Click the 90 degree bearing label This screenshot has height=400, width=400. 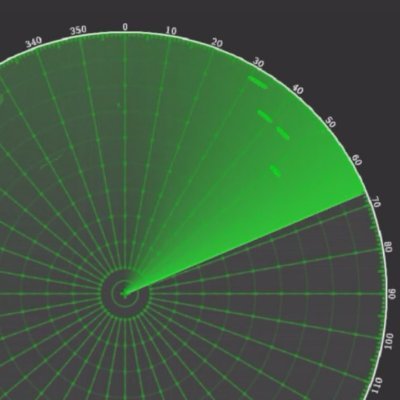pyautogui.click(x=392, y=294)
